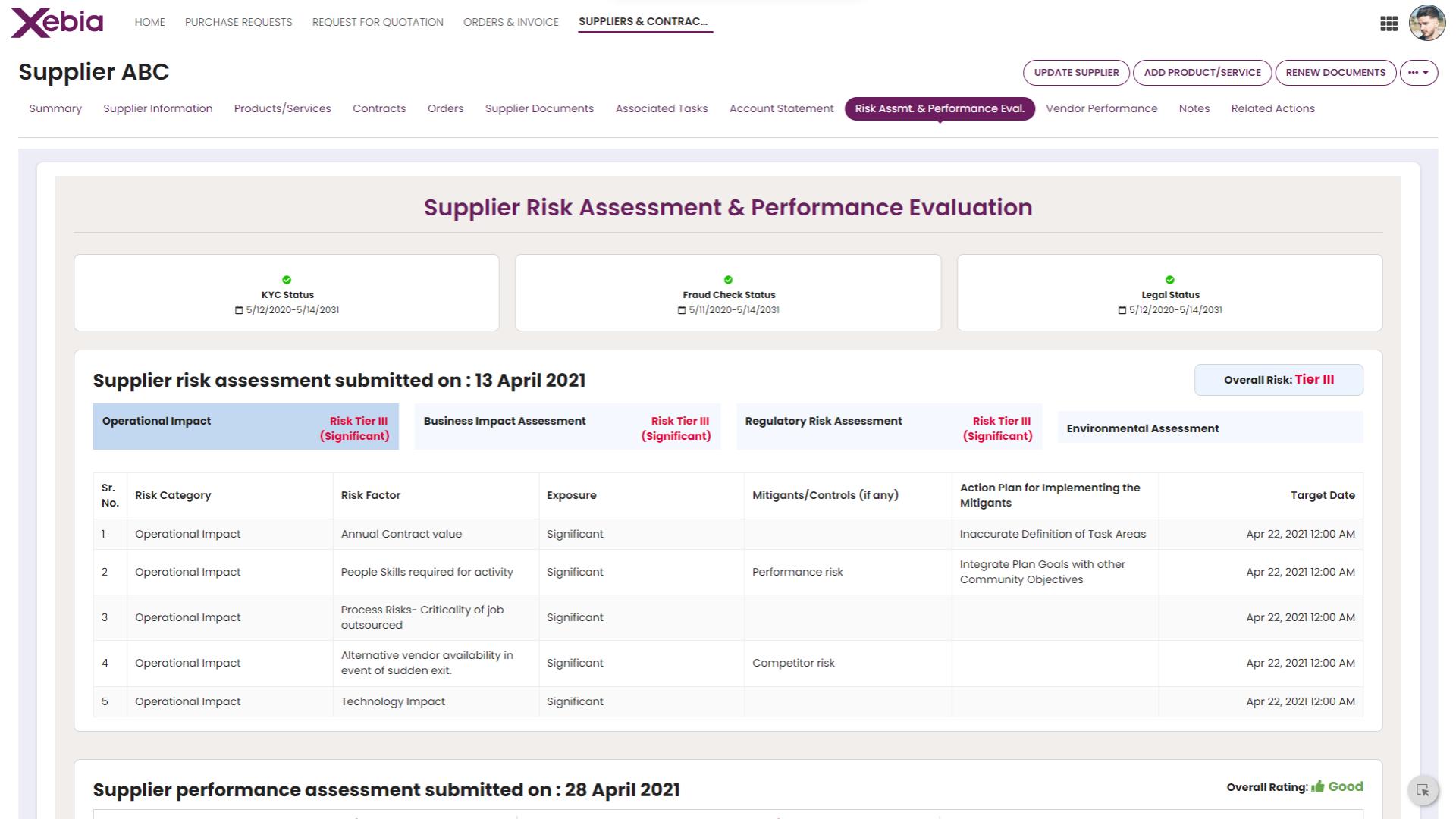The image size is (1456, 819).
Task: Click the Update Supplier button
Action: (1076, 73)
